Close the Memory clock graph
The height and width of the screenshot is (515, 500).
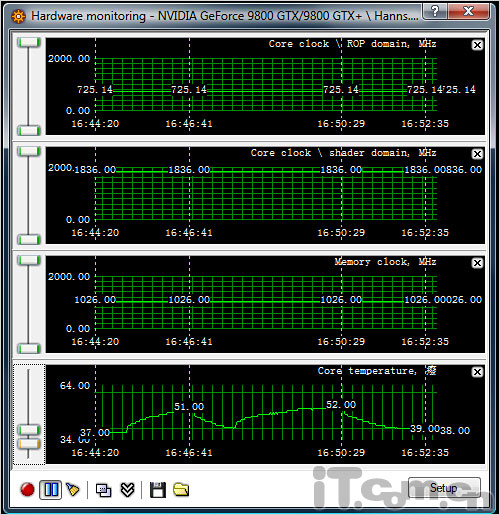coord(477,263)
